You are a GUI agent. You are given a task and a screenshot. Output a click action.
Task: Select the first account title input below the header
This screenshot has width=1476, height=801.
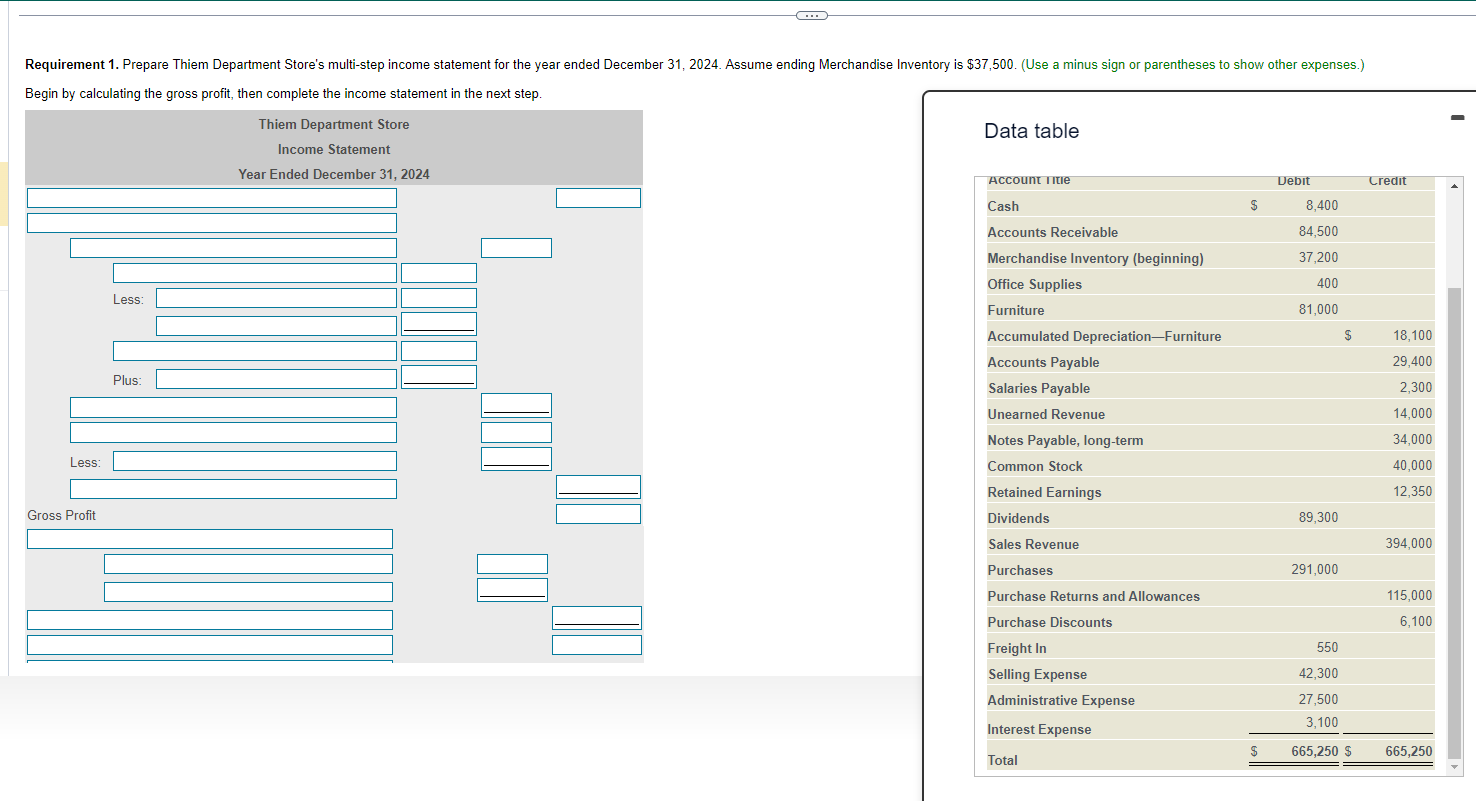point(211,197)
